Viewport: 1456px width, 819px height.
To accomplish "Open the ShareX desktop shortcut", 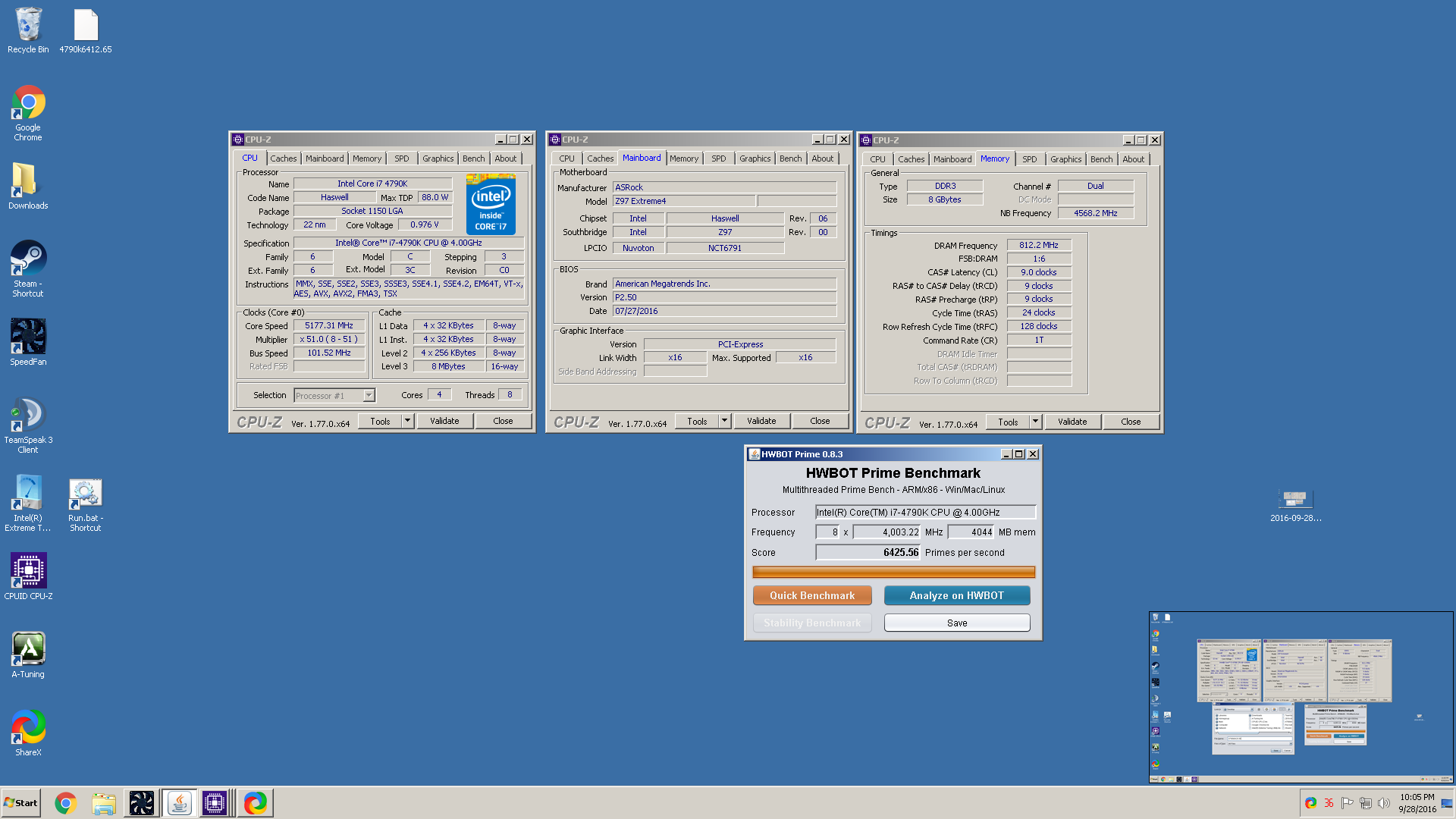I will tap(28, 733).
